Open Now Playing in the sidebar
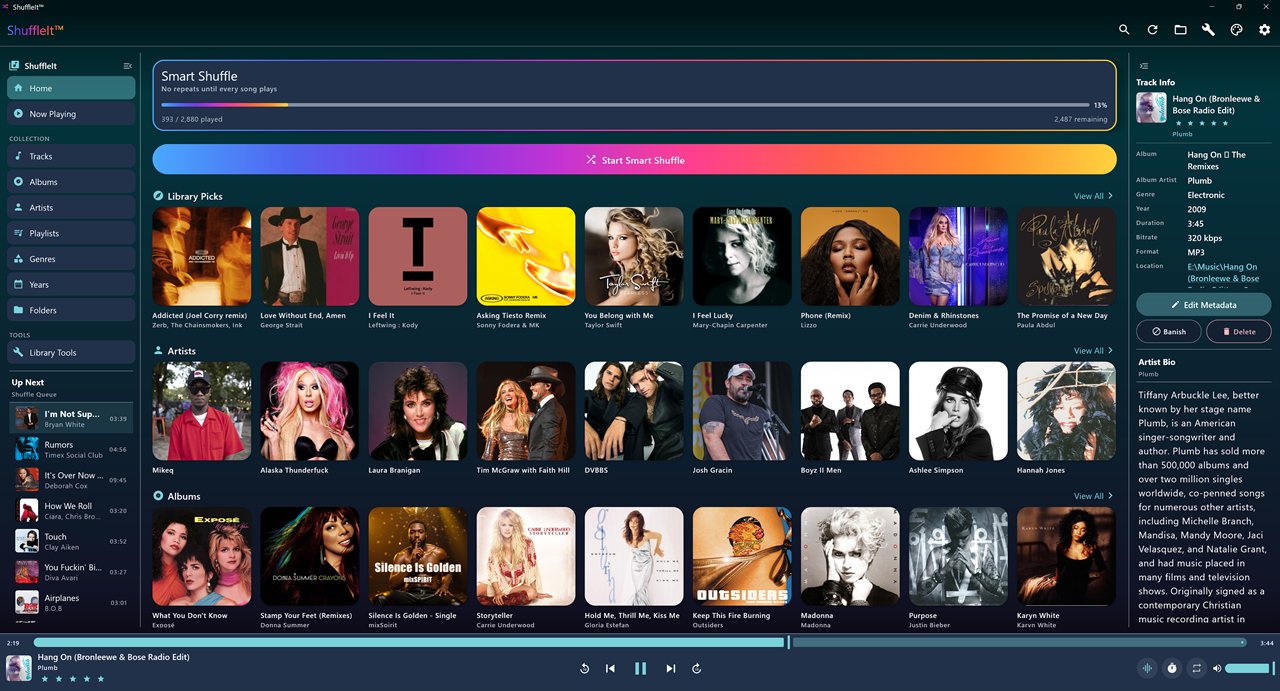Screen dimensions: 1280x691 pos(71,114)
